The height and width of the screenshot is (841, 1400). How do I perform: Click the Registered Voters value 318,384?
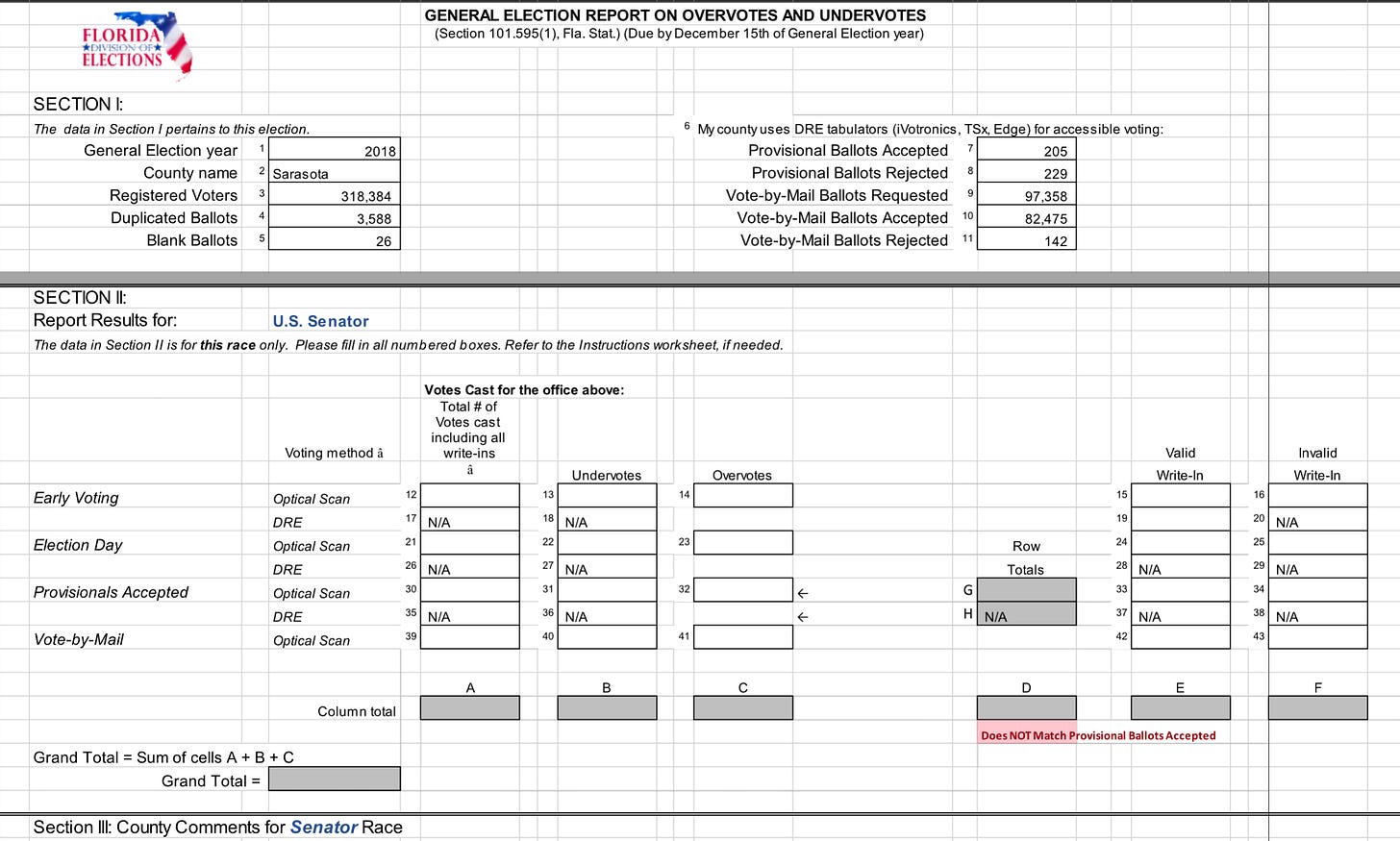pos(334,194)
